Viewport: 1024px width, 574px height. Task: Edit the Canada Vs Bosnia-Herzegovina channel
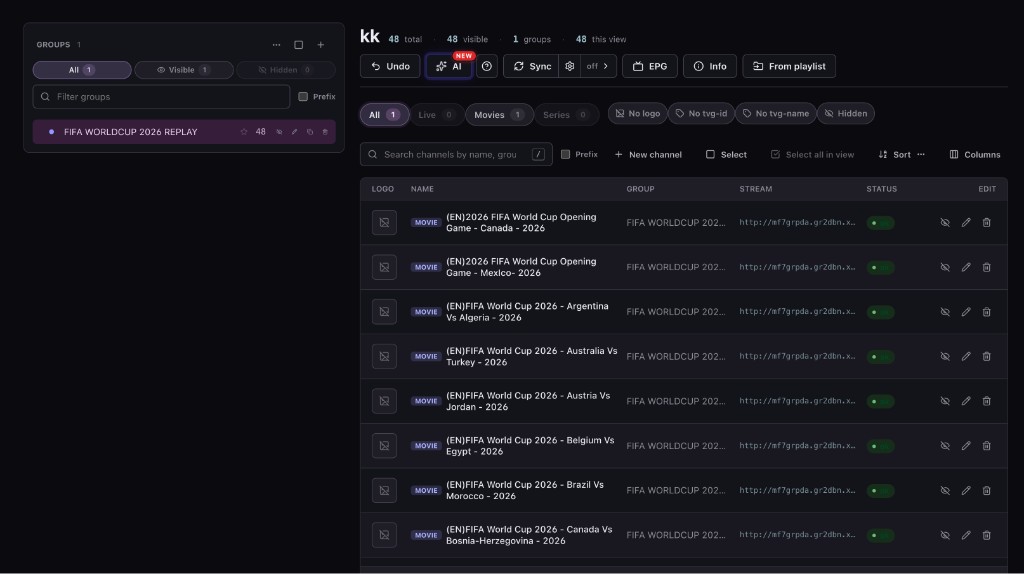[x=966, y=535]
